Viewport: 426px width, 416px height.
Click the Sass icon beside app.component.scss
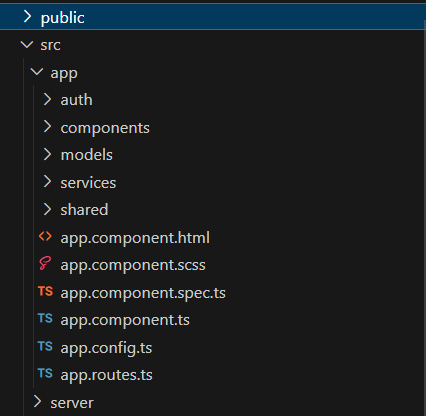pos(45,264)
